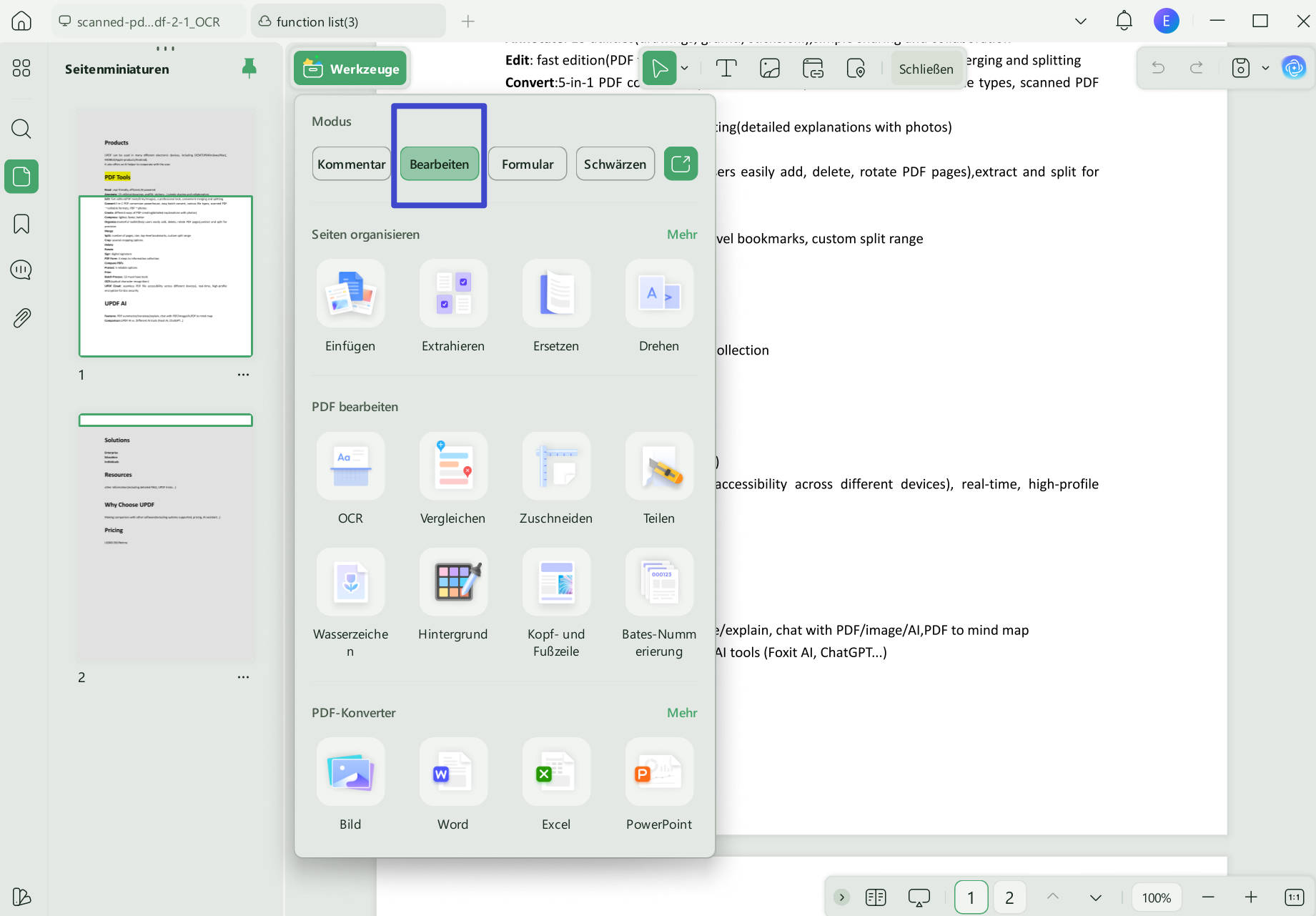
Task: Open notifications bell
Action: (x=1124, y=21)
